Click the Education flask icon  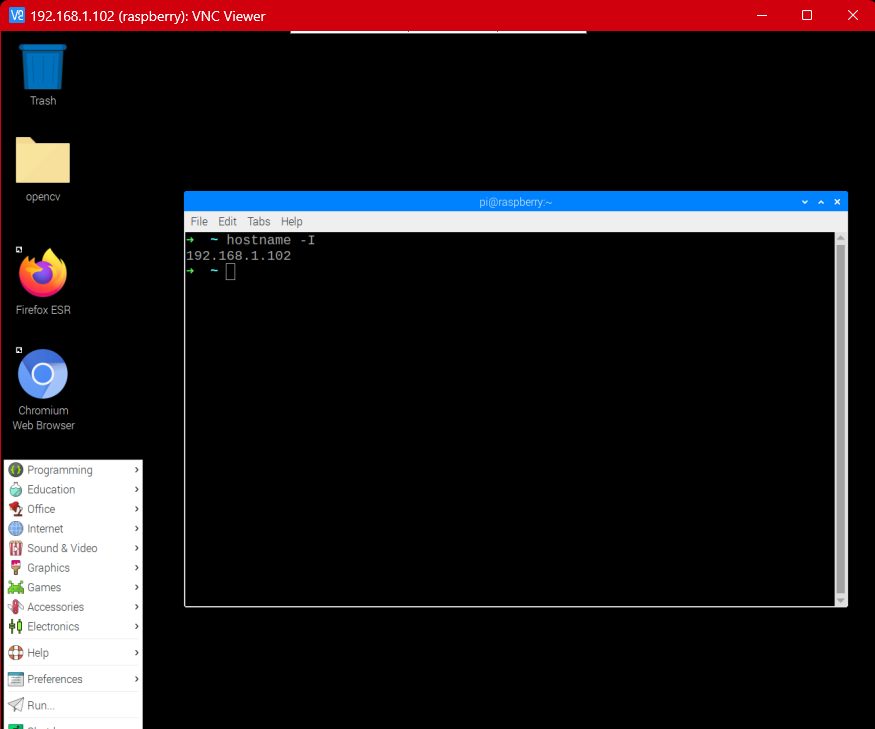click(x=15, y=490)
